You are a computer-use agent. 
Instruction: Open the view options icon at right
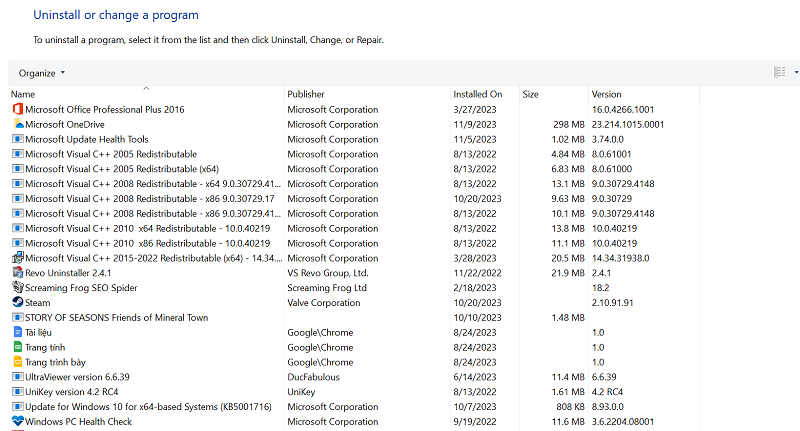click(x=780, y=72)
